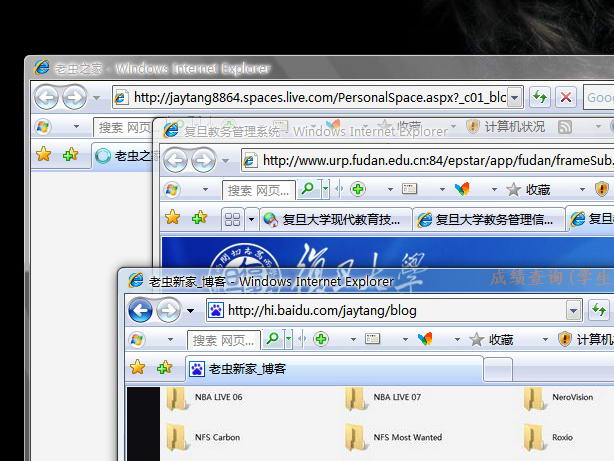The height and width of the screenshot is (461, 614).
Task: Click Stop (red X) button in spaces.live window
Action: (566, 97)
